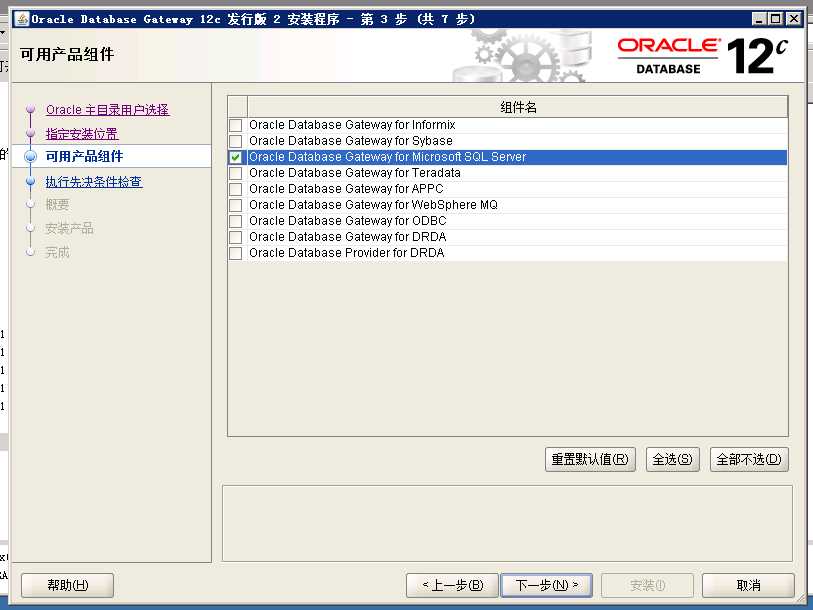Image resolution: width=813 pixels, height=610 pixels.
Task: Click the current step bullet beside 可用产品组件
Action: click(31, 156)
